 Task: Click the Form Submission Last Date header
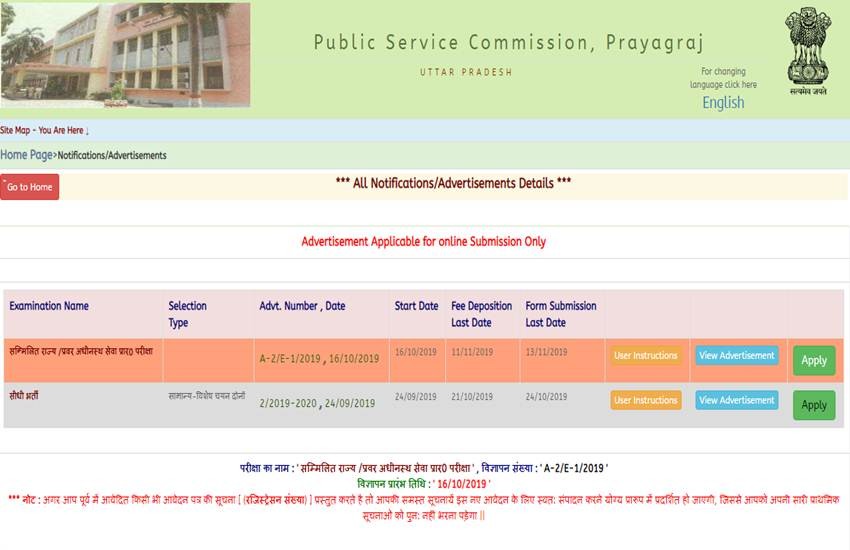(560, 314)
